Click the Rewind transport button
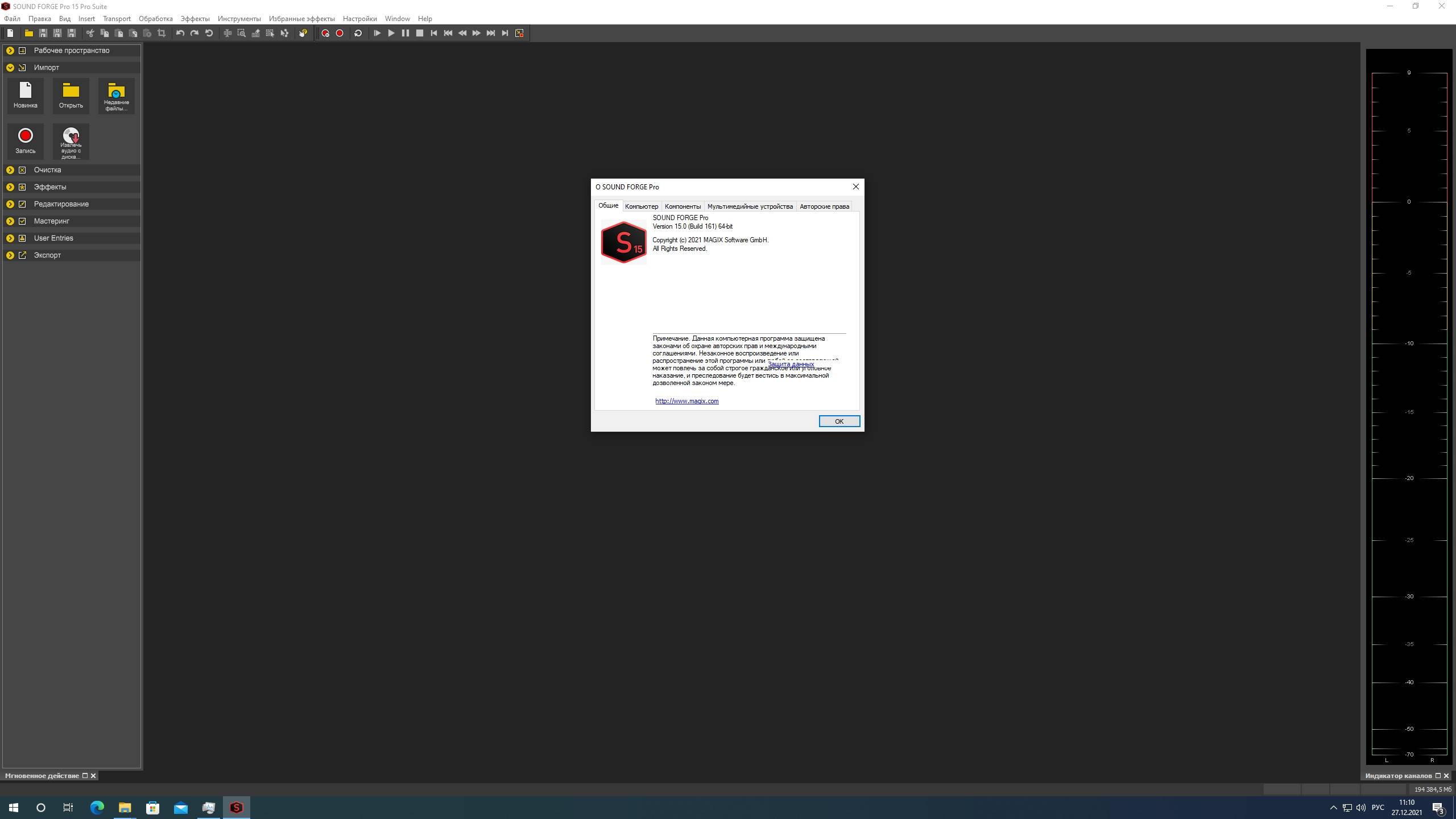 point(462,33)
